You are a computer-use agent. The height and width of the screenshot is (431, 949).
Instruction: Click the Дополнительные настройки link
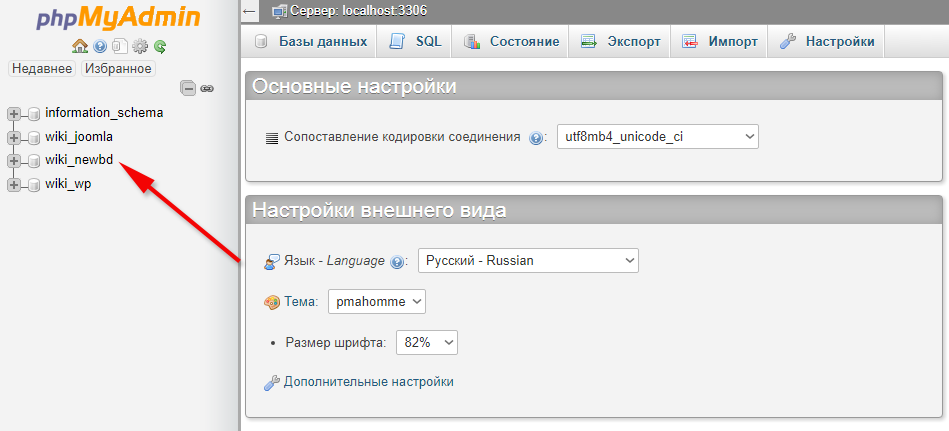click(368, 382)
